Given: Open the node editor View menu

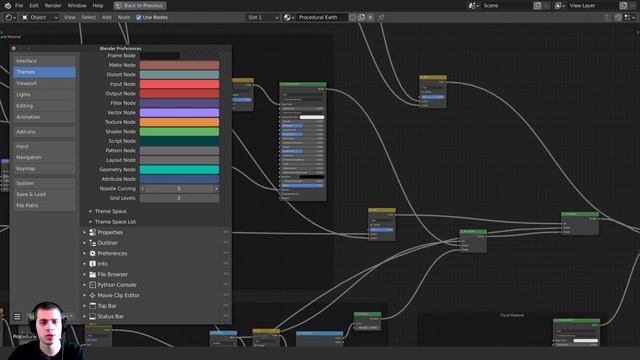Looking at the screenshot, I should [x=69, y=18].
